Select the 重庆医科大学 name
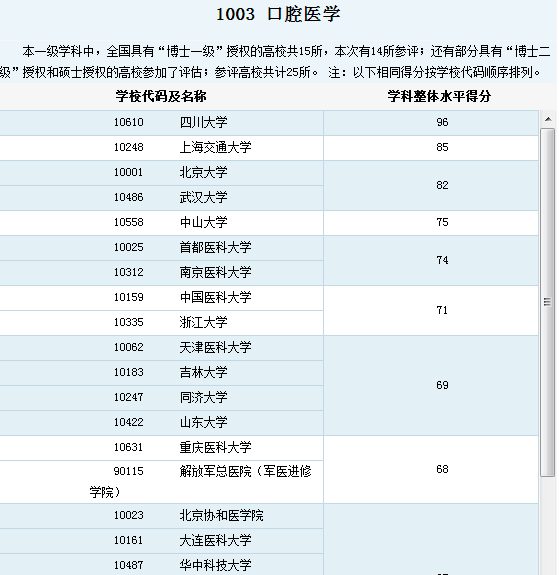559x575 pixels. pyautogui.click(x=216, y=447)
